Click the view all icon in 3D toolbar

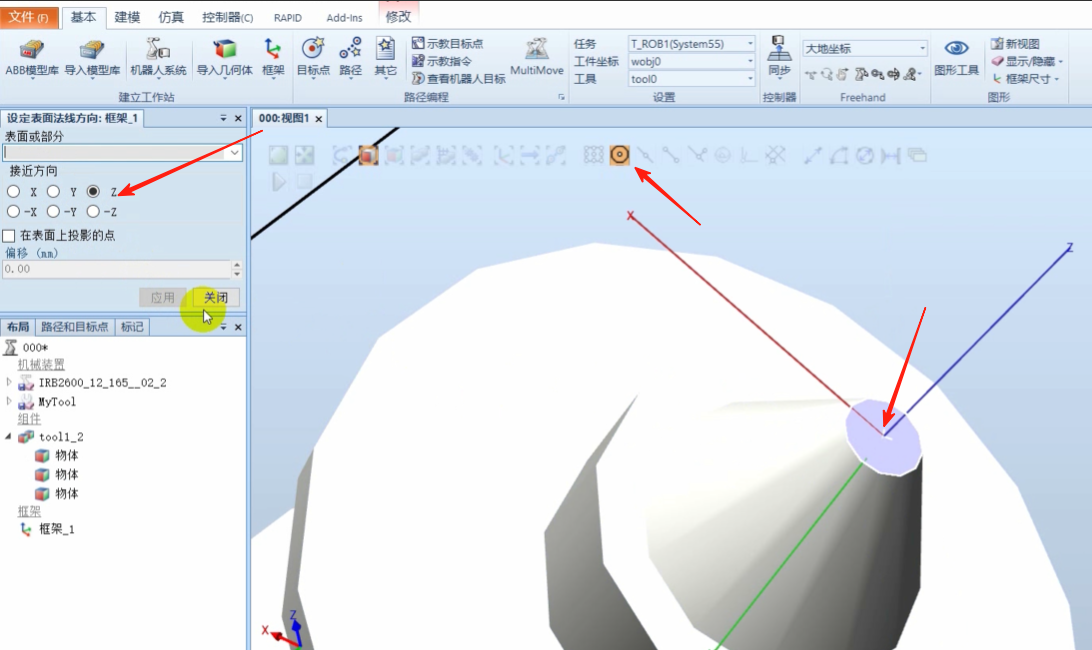point(279,155)
